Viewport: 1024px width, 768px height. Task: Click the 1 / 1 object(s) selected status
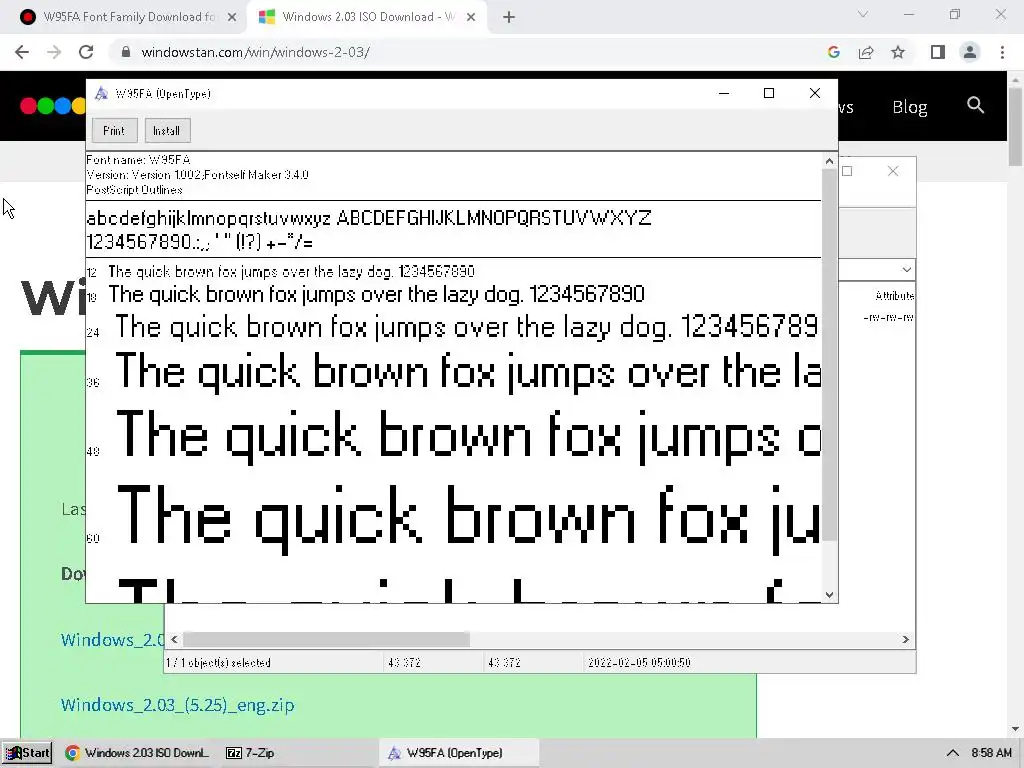click(x=218, y=663)
